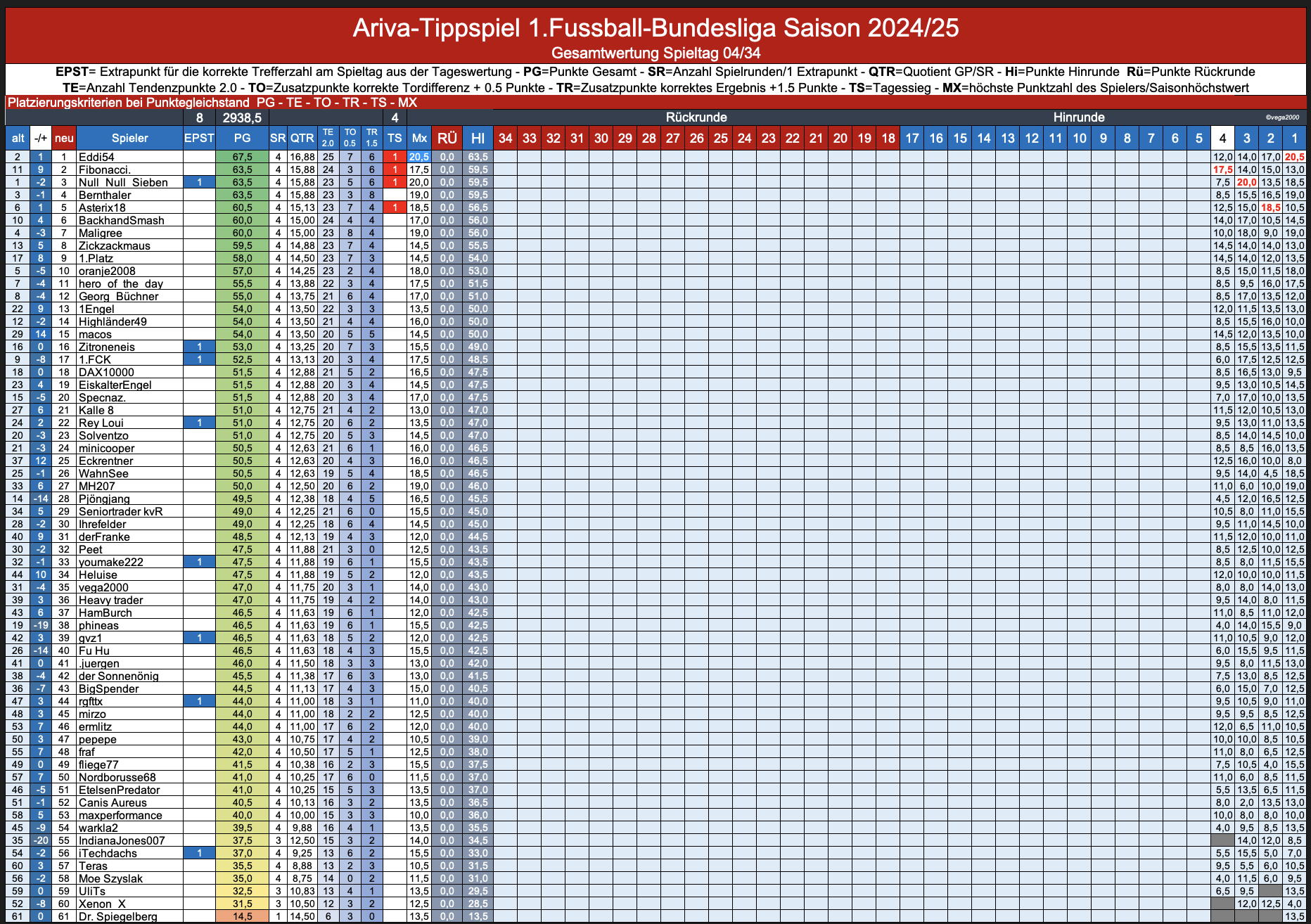Select player name 'Eddi54'

(96, 157)
